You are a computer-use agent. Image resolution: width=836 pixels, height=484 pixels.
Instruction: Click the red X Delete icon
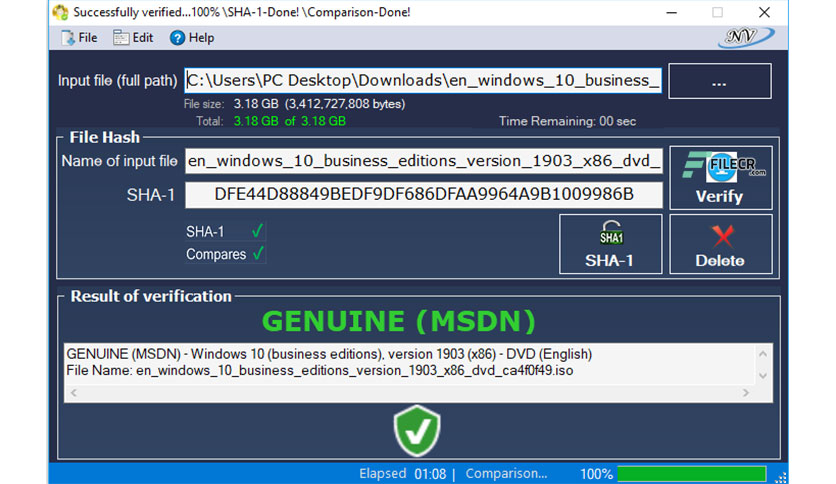722,236
